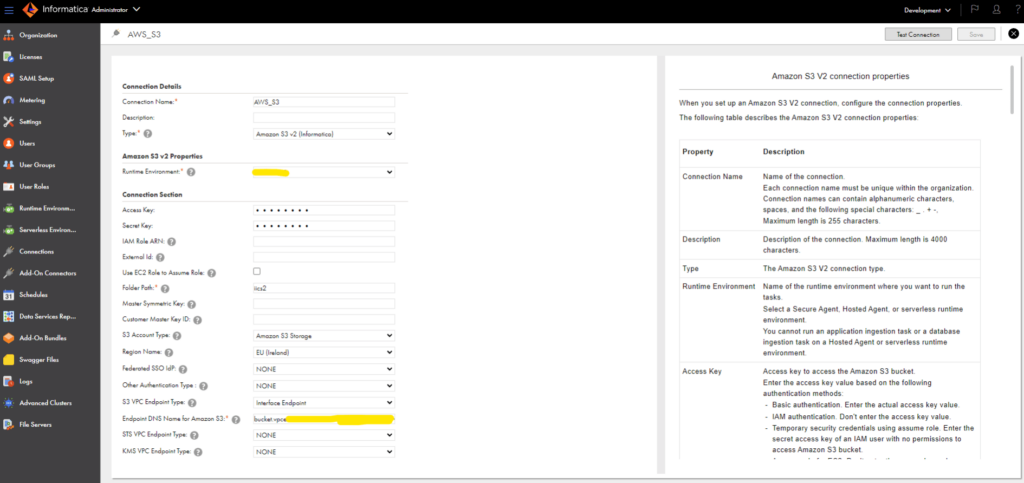Click into the Description input field
The width and height of the screenshot is (1024, 483).
324,117
